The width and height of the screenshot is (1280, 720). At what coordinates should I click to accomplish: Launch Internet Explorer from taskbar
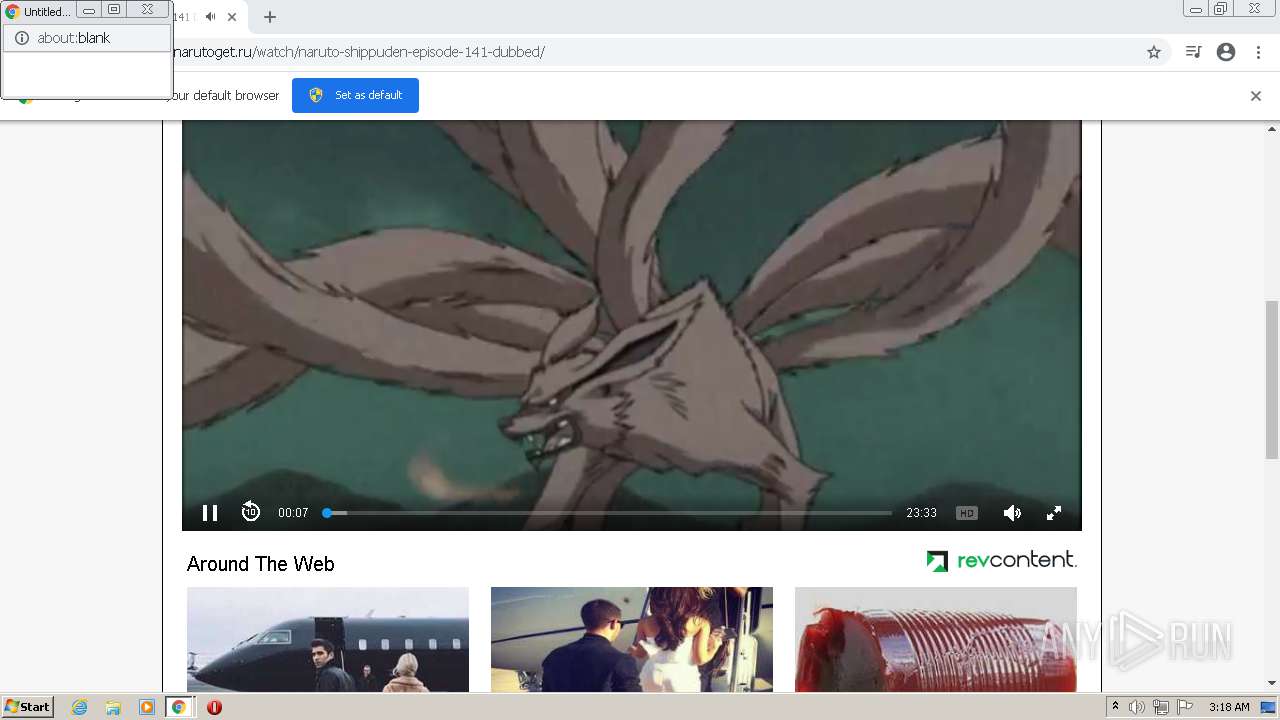(x=80, y=707)
